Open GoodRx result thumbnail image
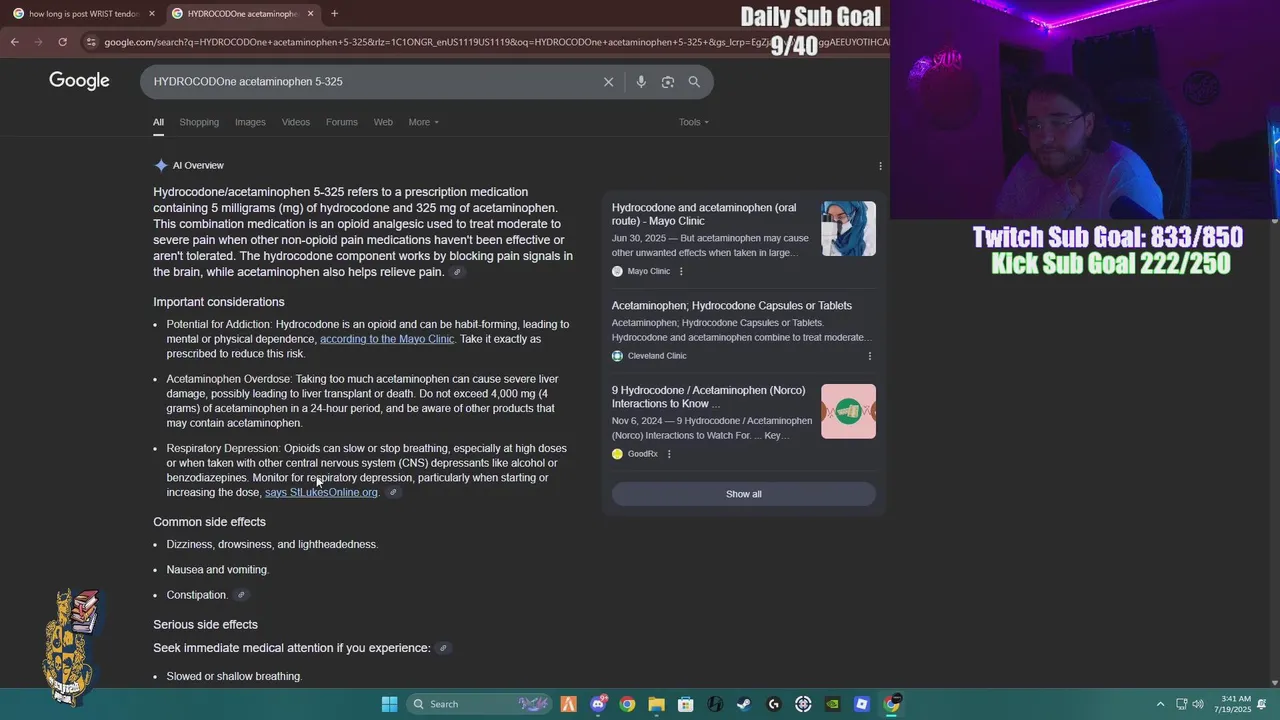 pos(848,411)
